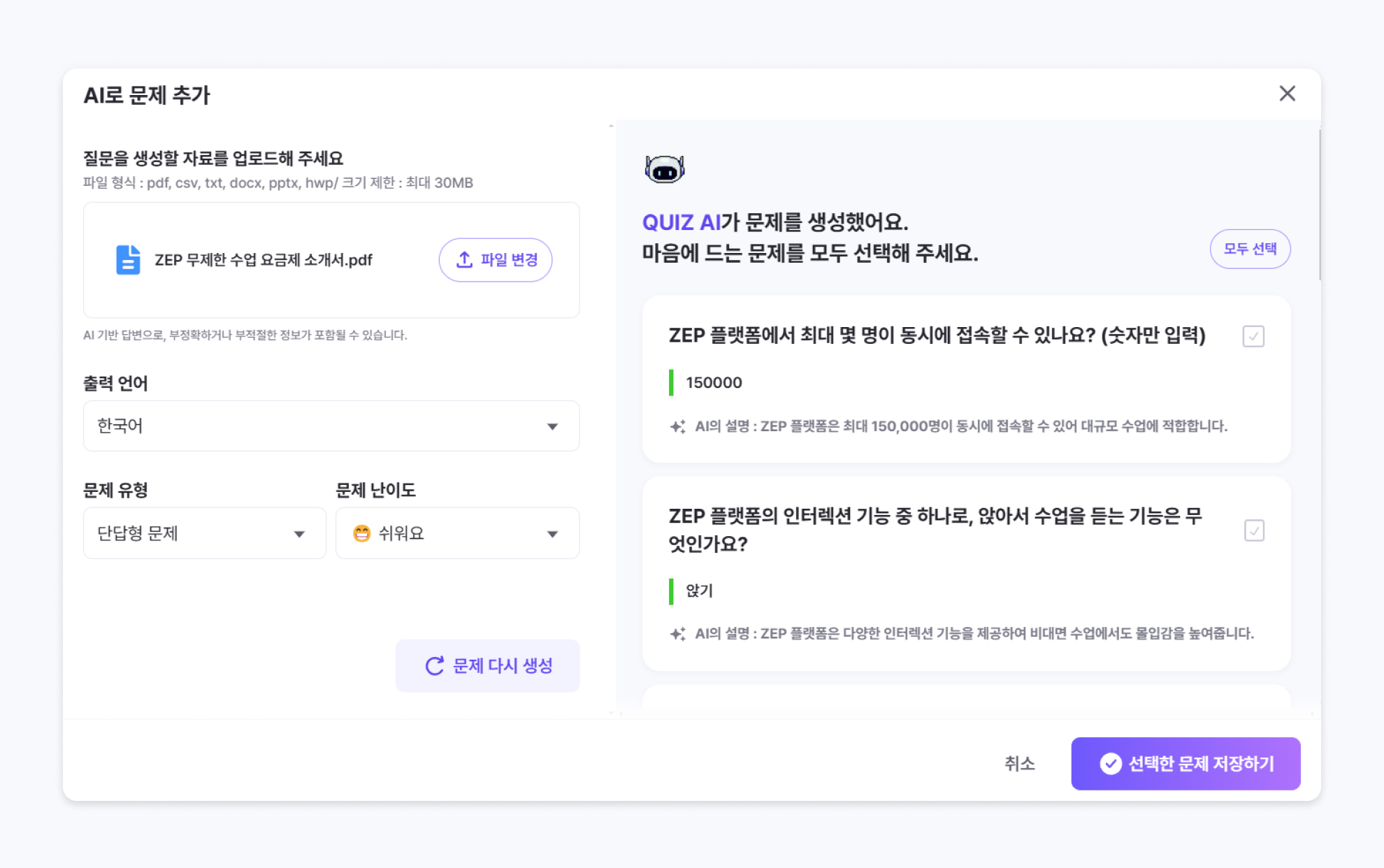Click the uploaded file name ZEP 무제한 수업 요금제 소개서.pdf

[x=264, y=260]
